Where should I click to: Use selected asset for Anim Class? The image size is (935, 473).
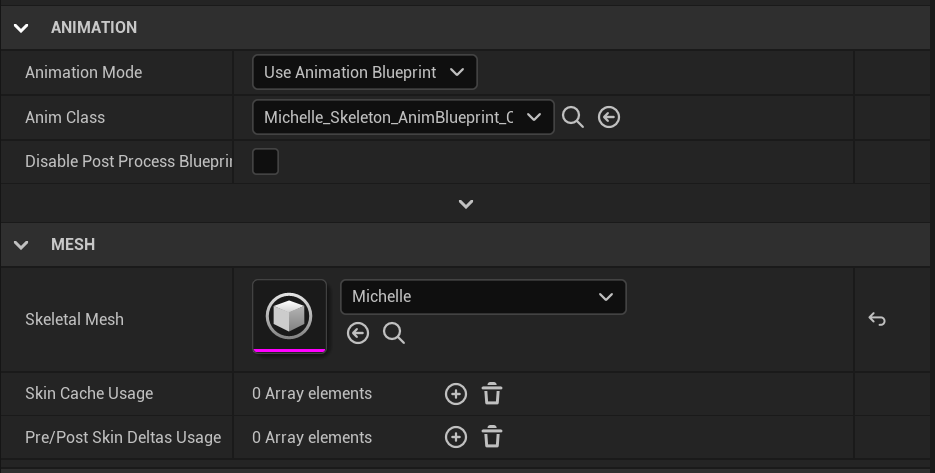pyautogui.click(x=609, y=117)
